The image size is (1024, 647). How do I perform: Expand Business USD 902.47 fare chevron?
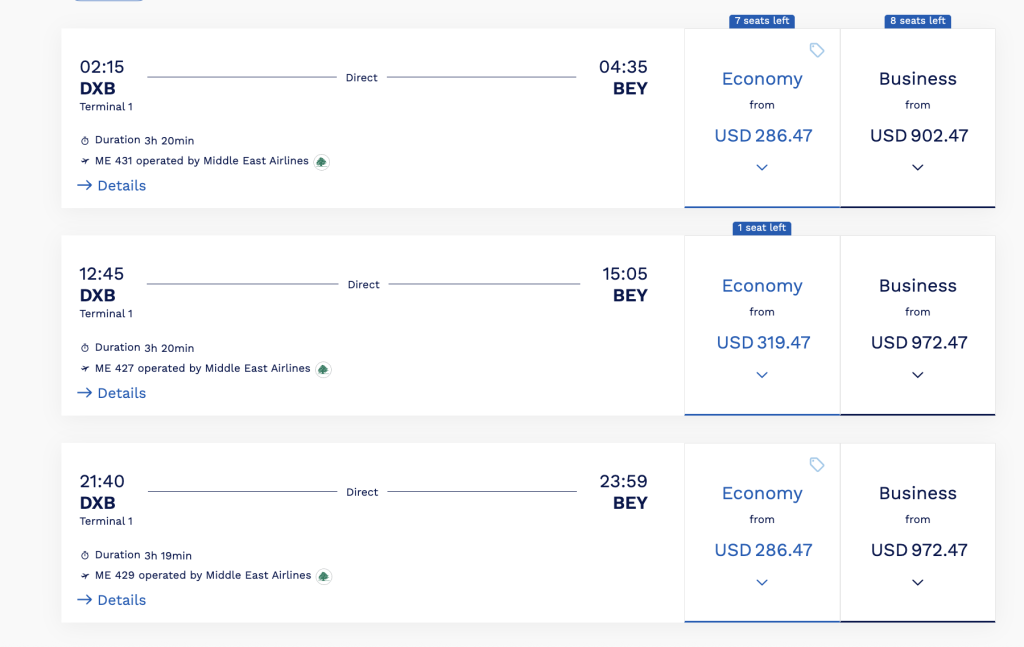tap(918, 168)
